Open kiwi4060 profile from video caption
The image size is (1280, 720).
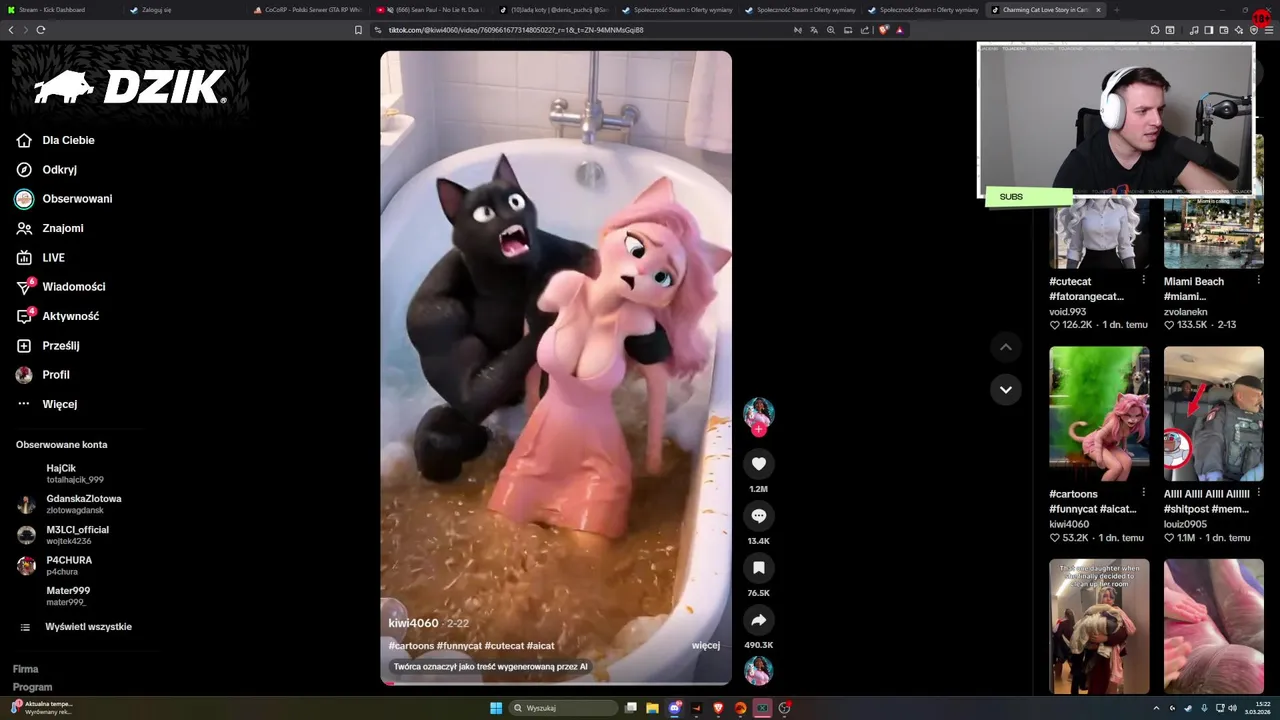coord(413,624)
